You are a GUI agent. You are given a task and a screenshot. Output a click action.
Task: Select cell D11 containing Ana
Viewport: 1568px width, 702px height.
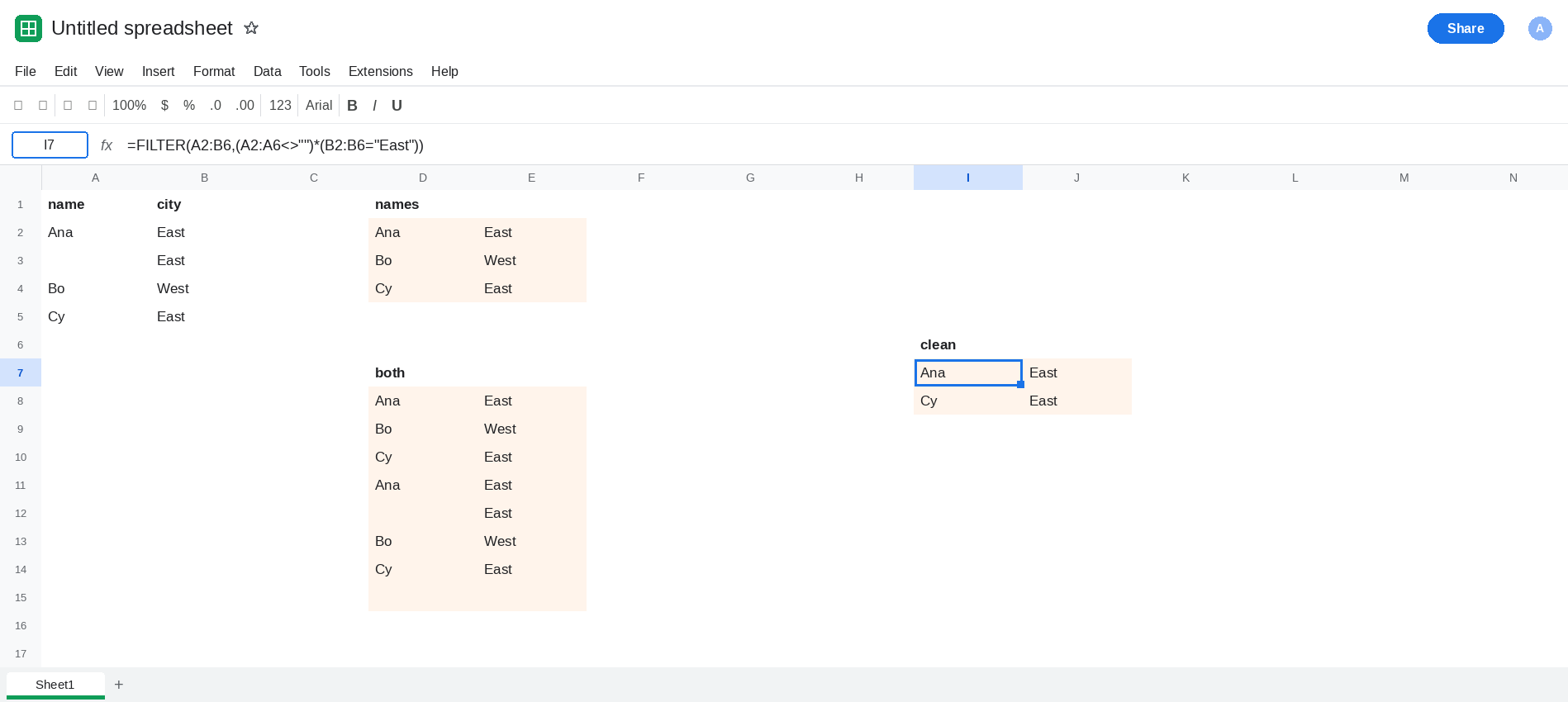423,485
